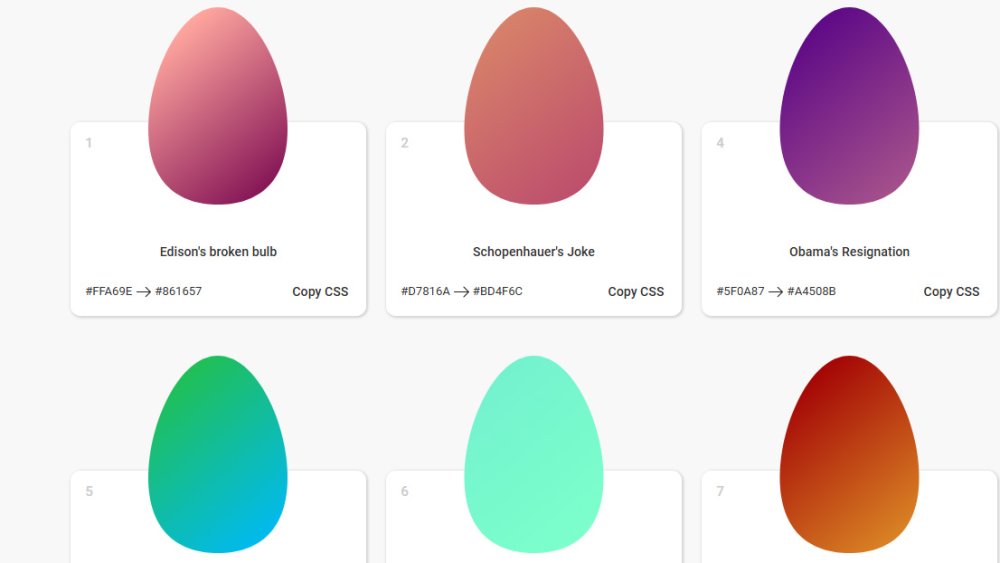
Task: Click the #A4508B hex code
Action: [811, 291]
